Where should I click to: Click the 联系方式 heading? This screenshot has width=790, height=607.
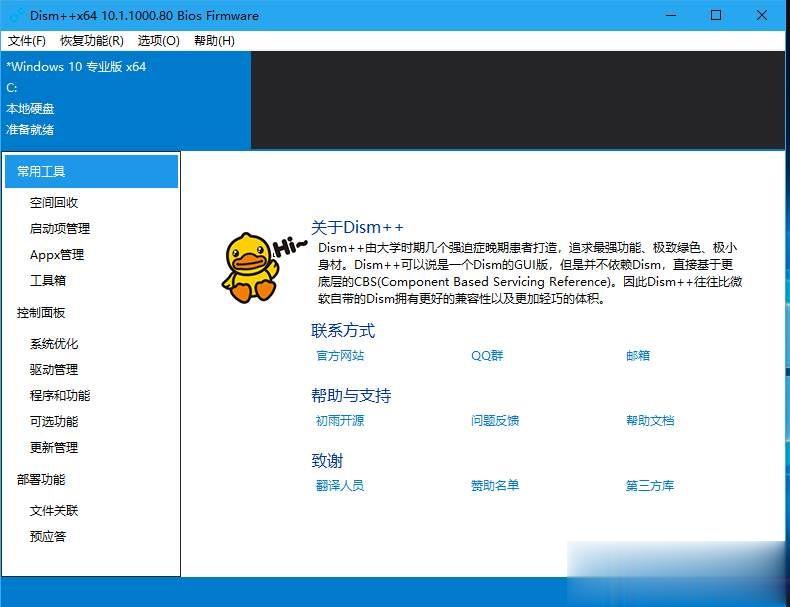pos(343,331)
